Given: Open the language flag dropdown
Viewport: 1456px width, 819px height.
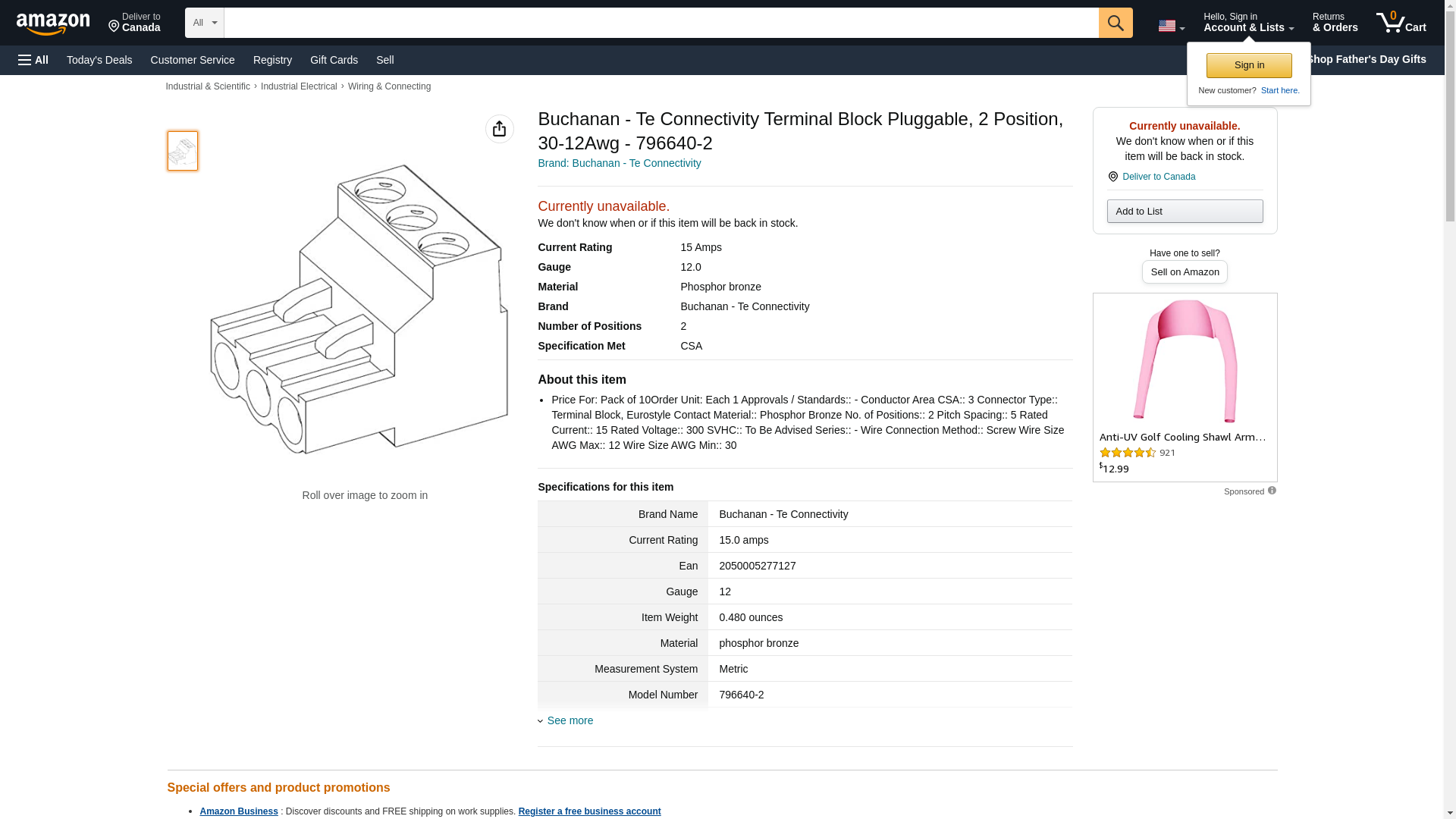Looking at the screenshot, I should point(1171,26).
